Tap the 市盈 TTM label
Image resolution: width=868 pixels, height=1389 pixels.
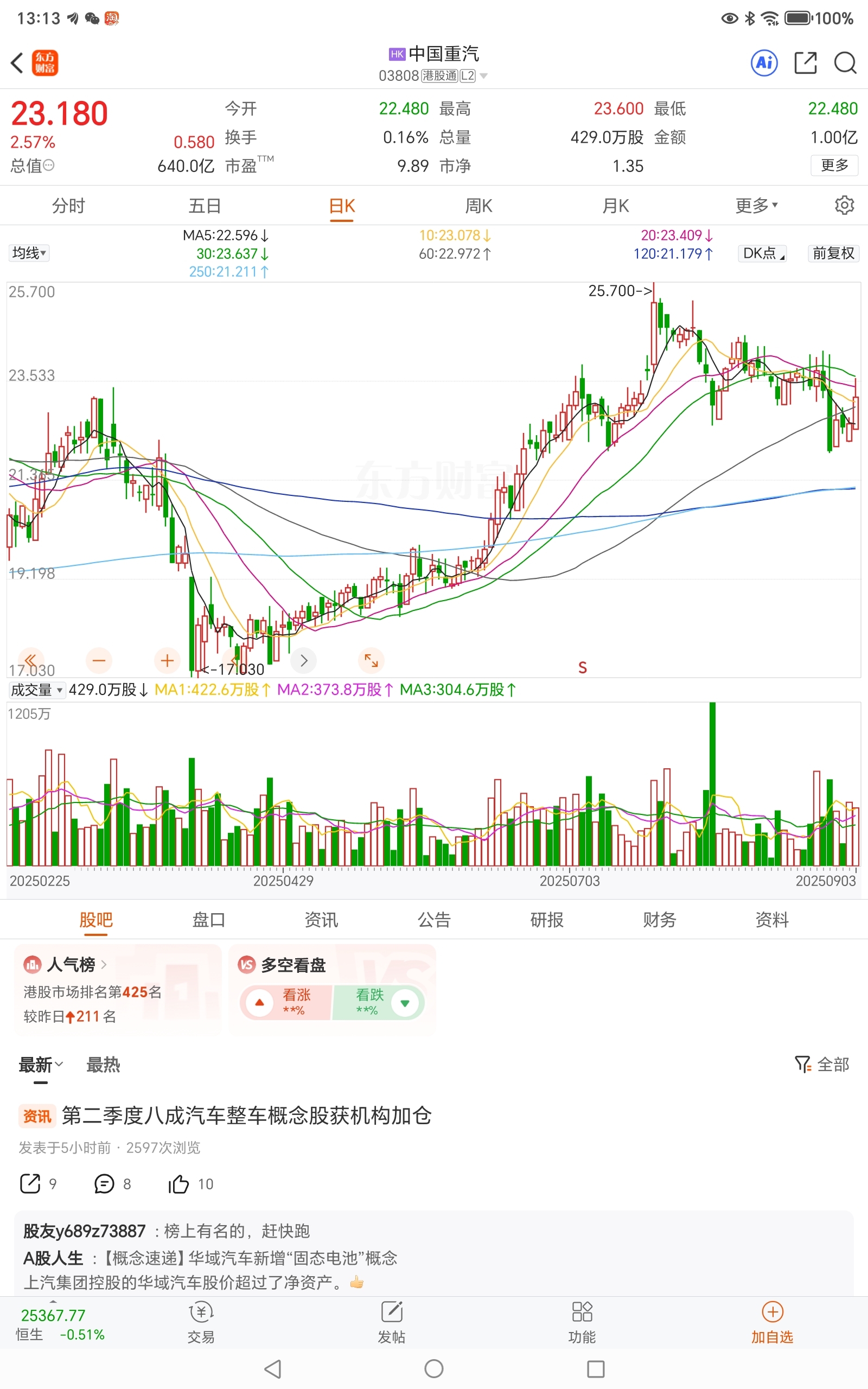pos(249,165)
